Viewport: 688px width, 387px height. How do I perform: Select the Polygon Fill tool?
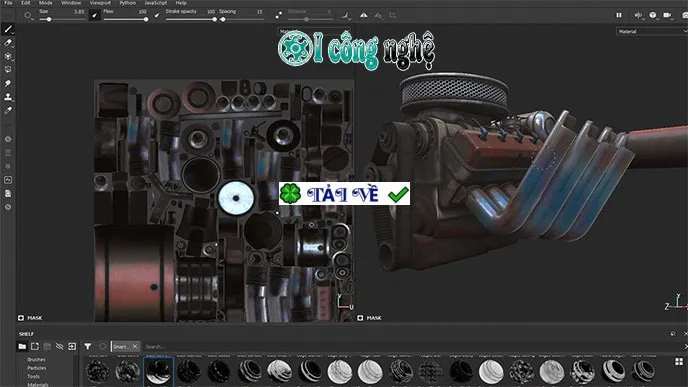8,70
